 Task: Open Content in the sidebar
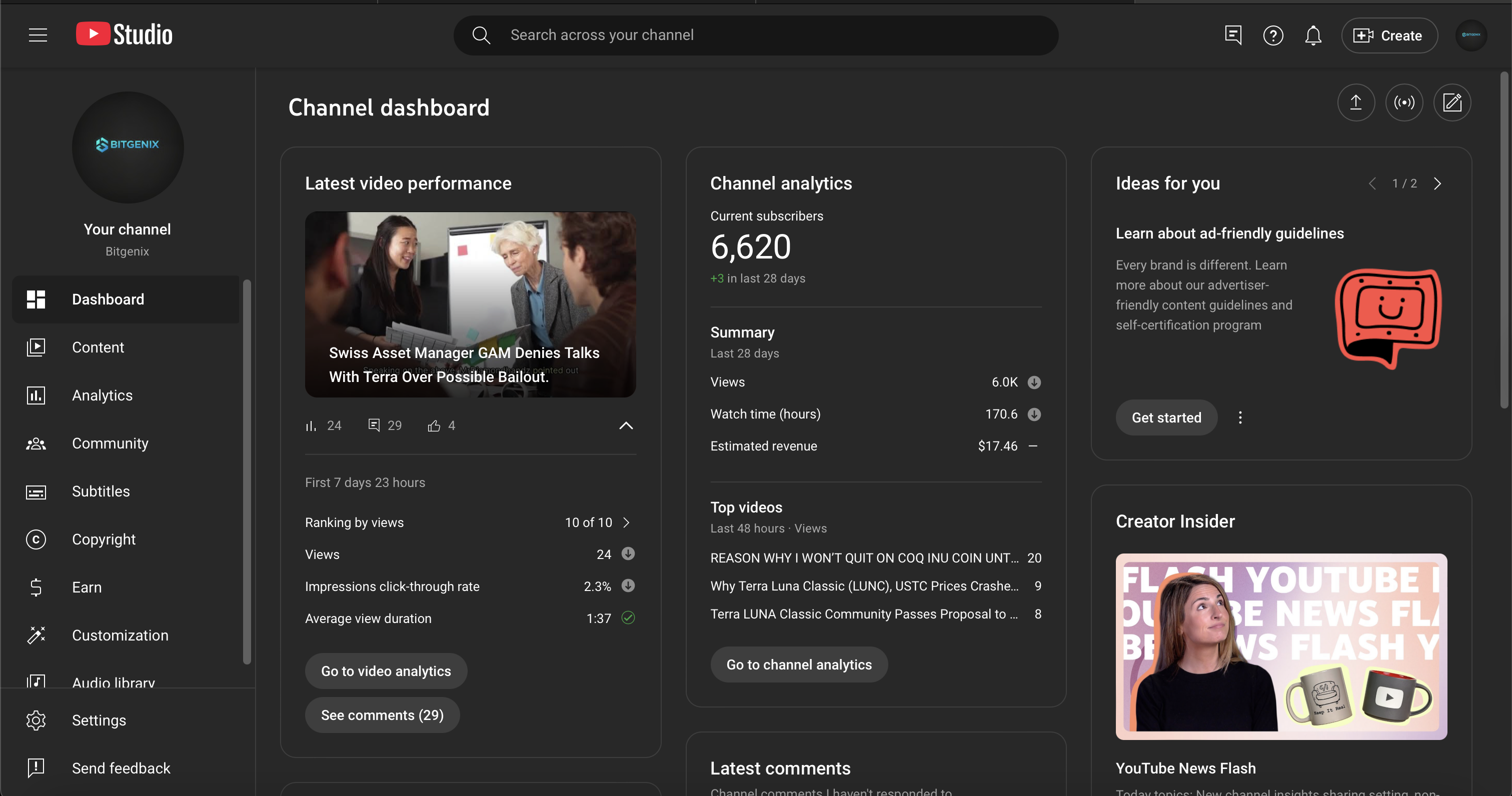click(126, 347)
